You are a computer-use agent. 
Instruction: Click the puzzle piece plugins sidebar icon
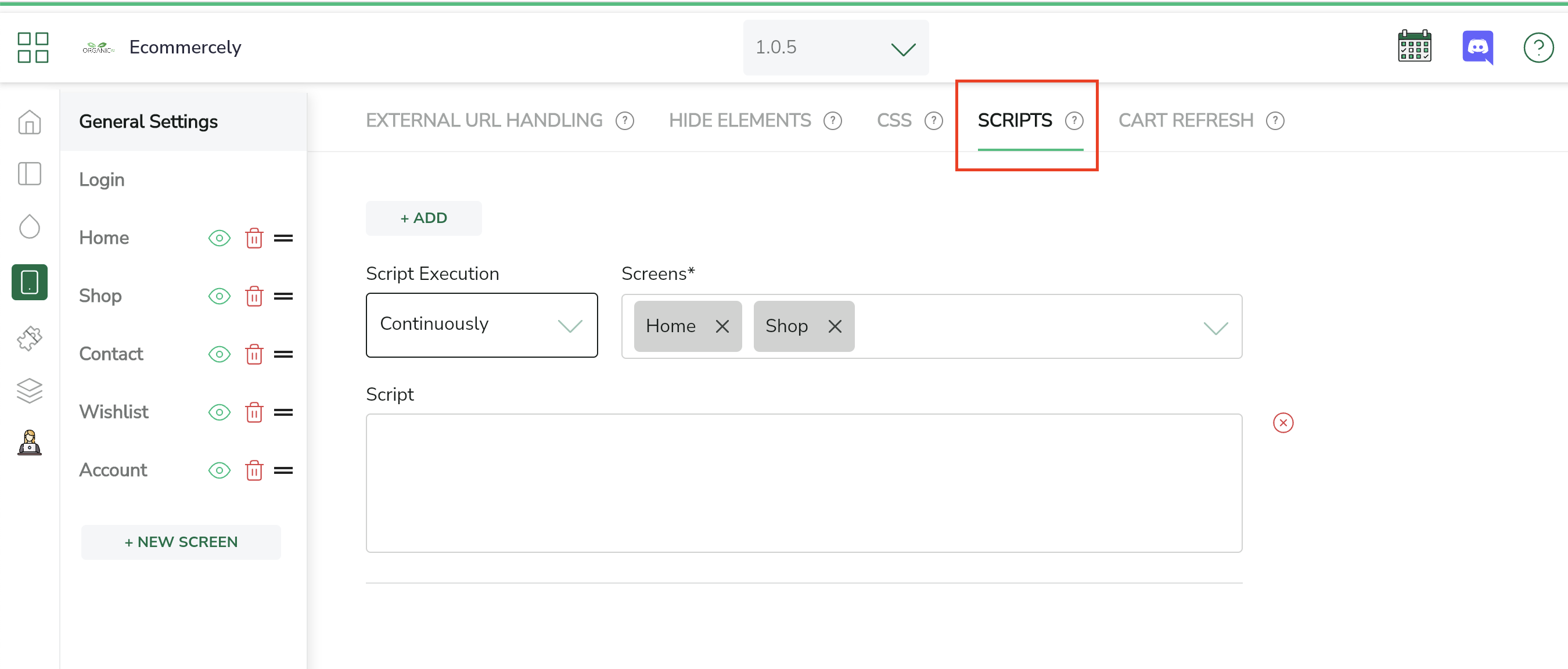coord(29,338)
